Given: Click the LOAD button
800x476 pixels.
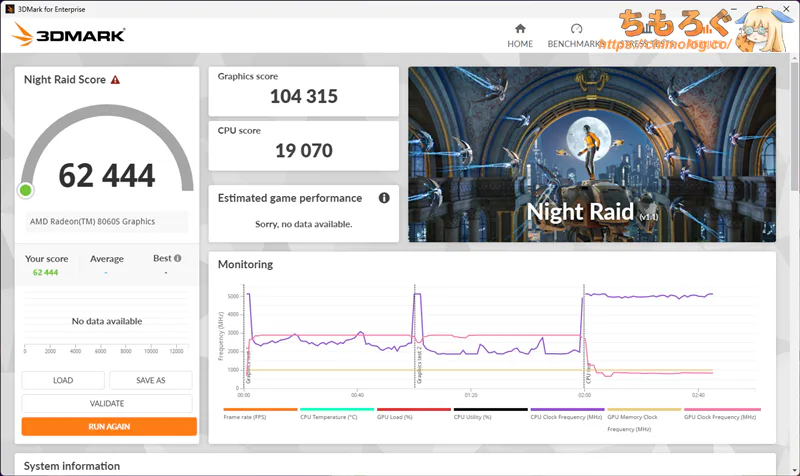Looking at the screenshot, I should 63,380.
